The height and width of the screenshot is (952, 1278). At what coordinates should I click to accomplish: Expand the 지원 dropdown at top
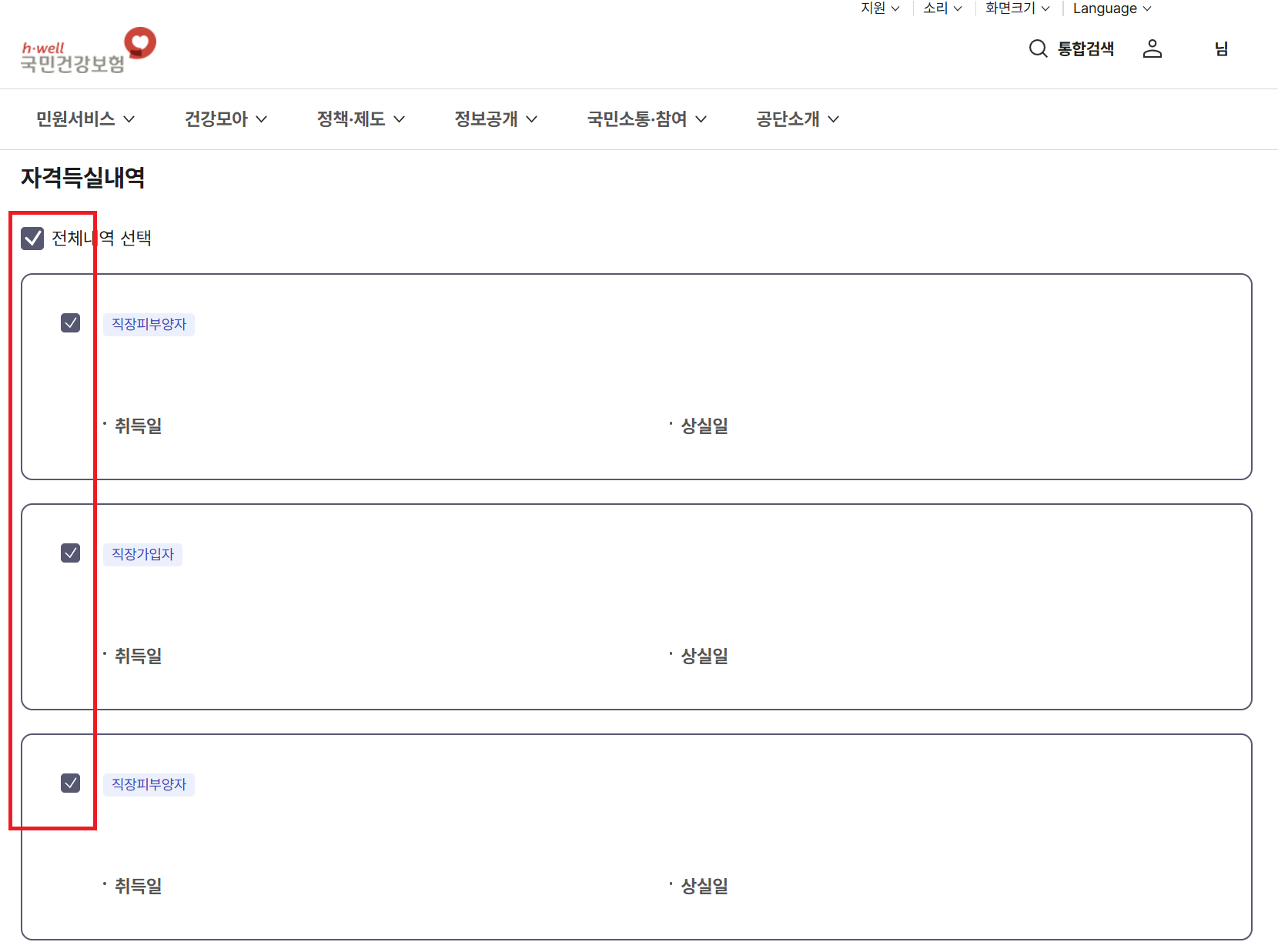click(x=880, y=8)
